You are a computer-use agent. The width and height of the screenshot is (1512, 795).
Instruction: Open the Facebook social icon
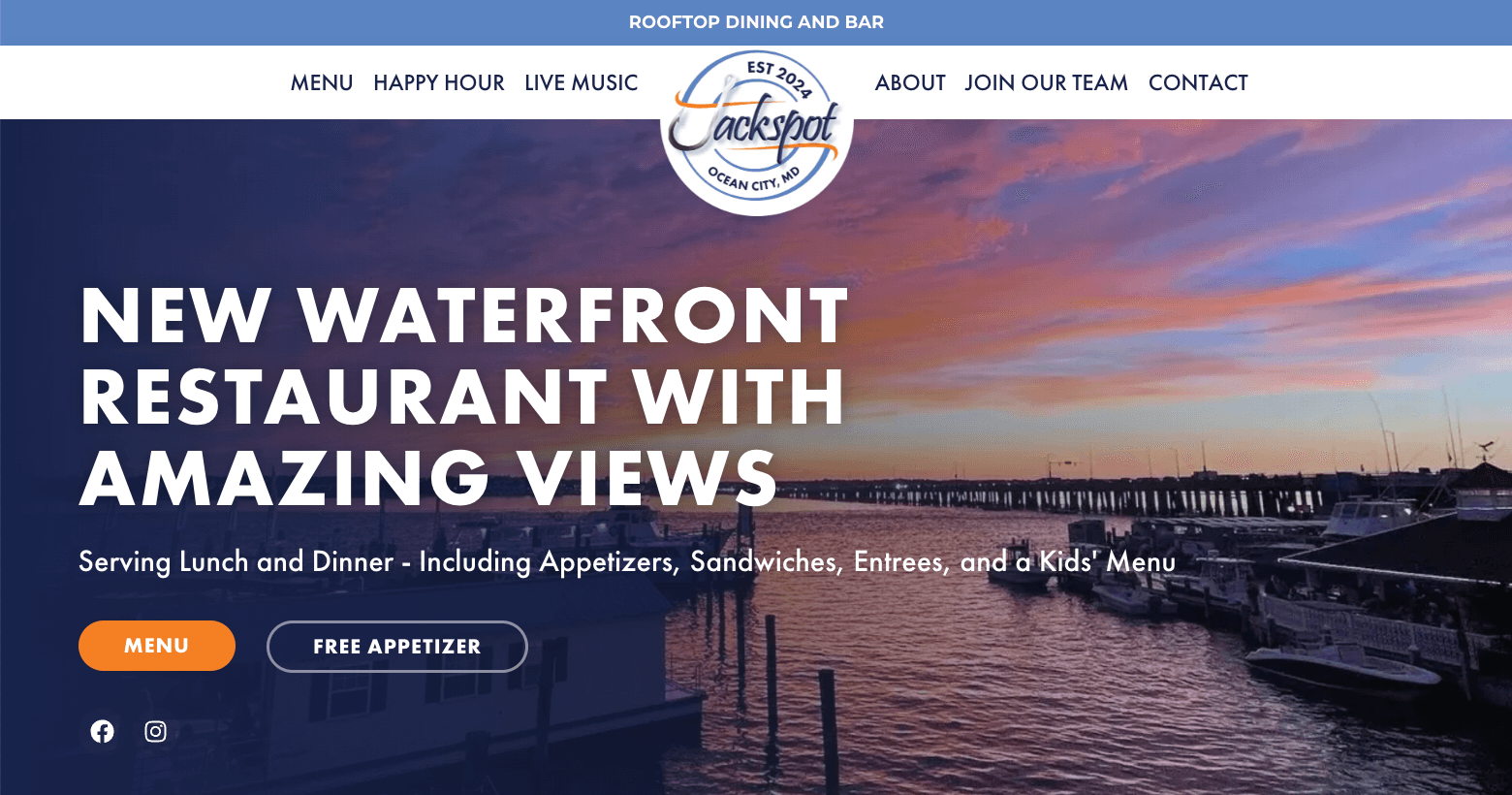point(102,731)
